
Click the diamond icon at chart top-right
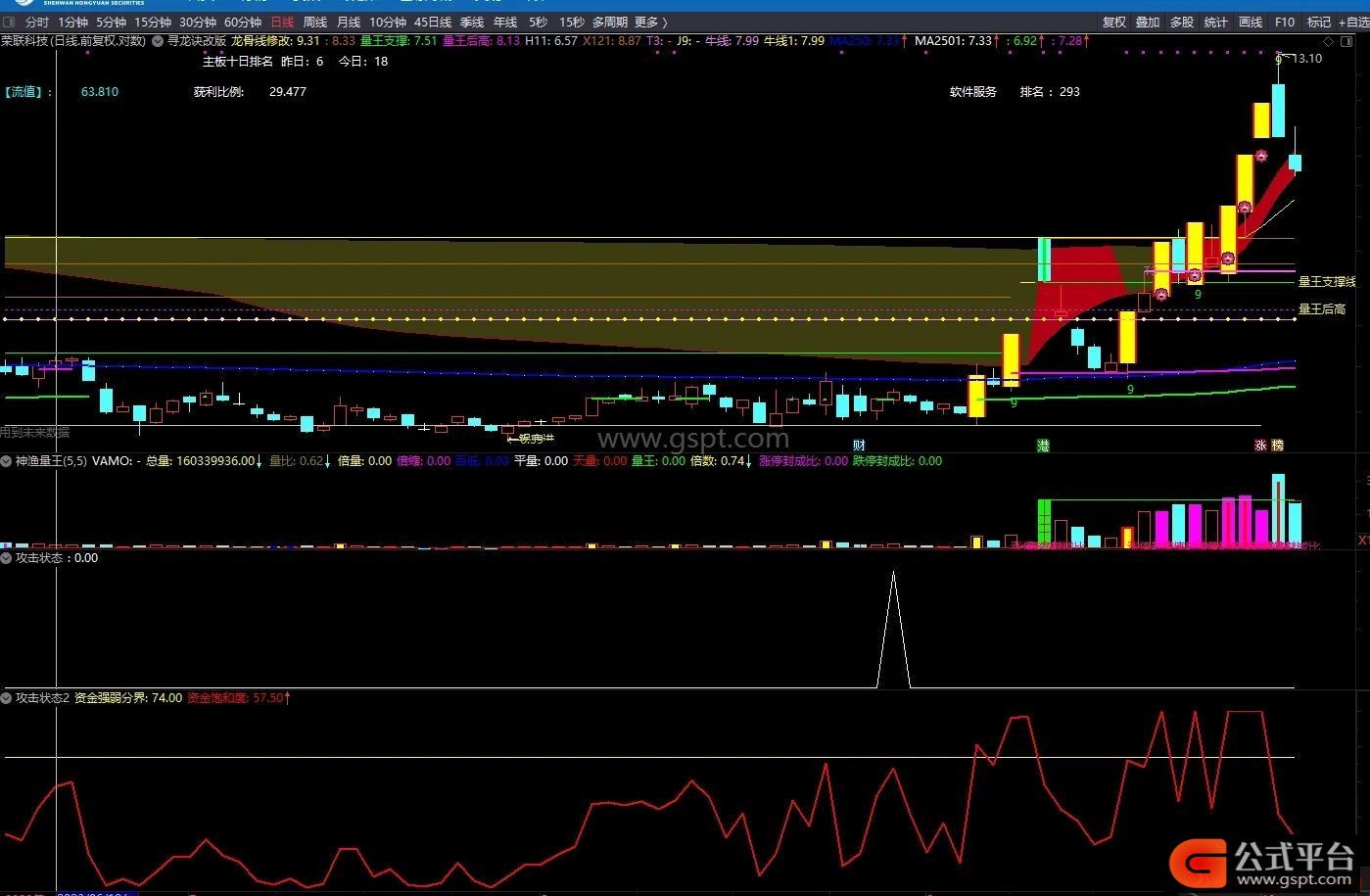pos(1327,41)
